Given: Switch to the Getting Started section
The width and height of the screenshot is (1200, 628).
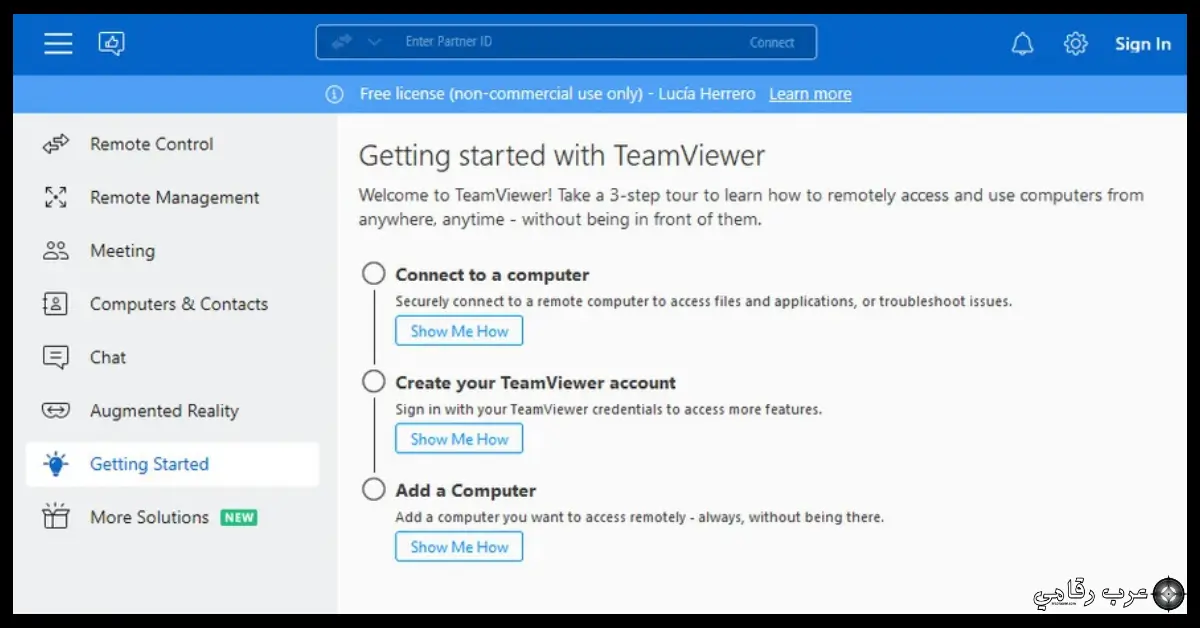Looking at the screenshot, I should (149, 463).
